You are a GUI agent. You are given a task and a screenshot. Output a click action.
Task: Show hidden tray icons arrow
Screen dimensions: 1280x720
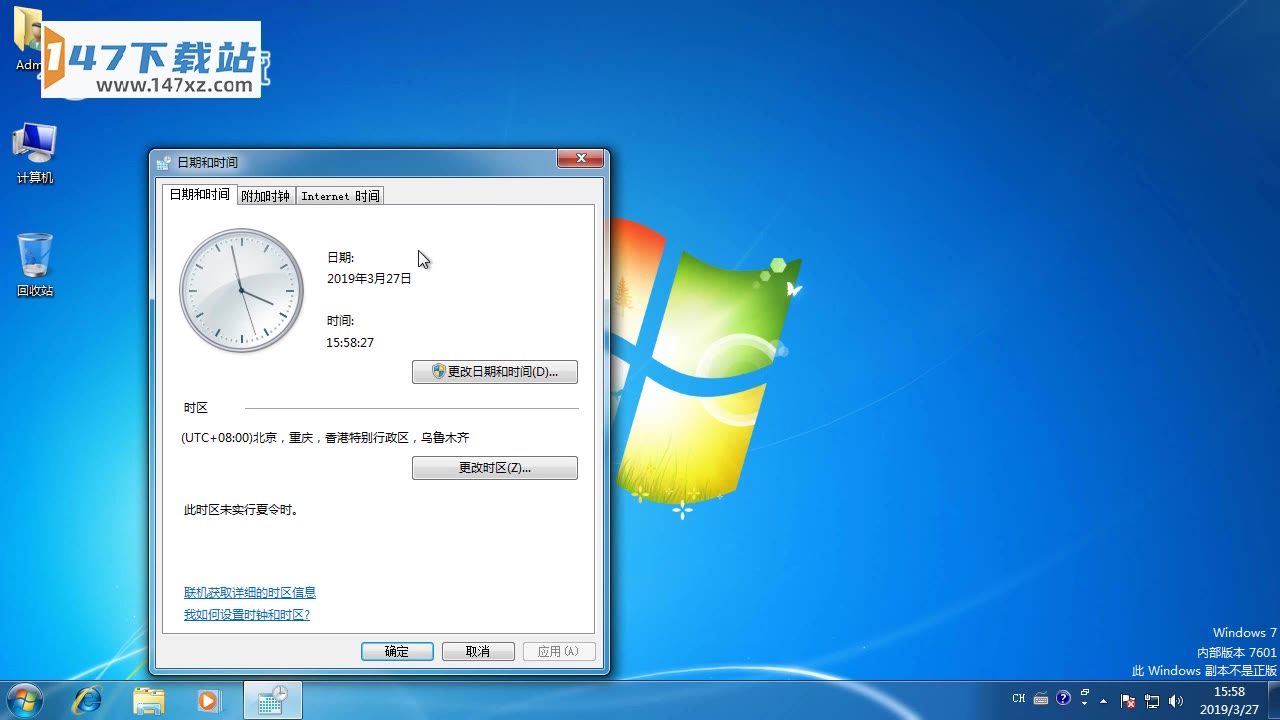[x=1104, y=700]
